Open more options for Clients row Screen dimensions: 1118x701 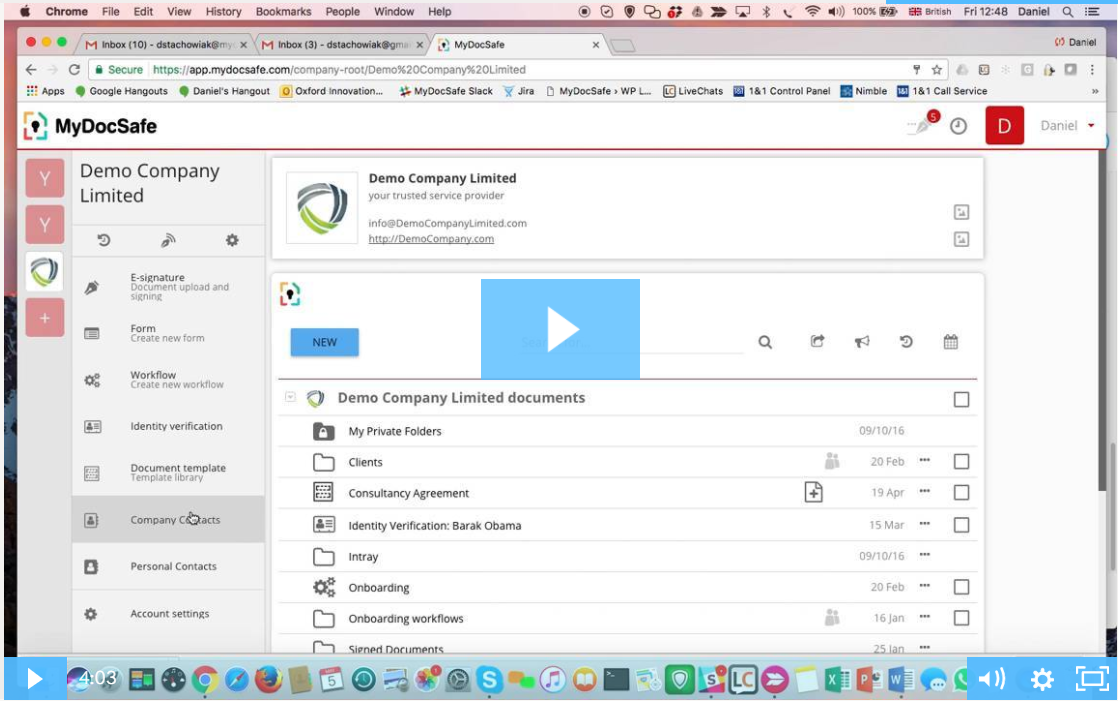coord(925,460)
